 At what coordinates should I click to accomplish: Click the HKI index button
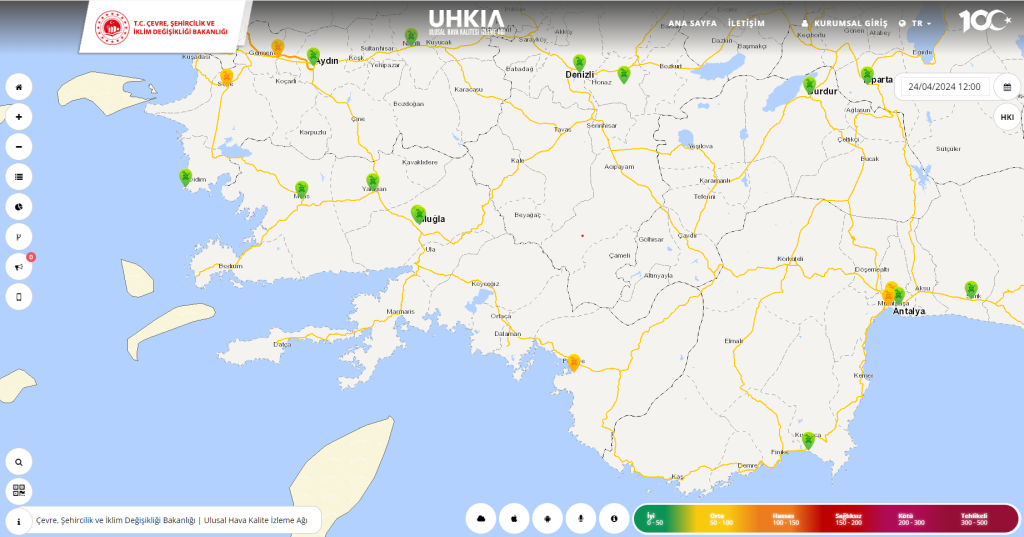tap(1007, 117)
